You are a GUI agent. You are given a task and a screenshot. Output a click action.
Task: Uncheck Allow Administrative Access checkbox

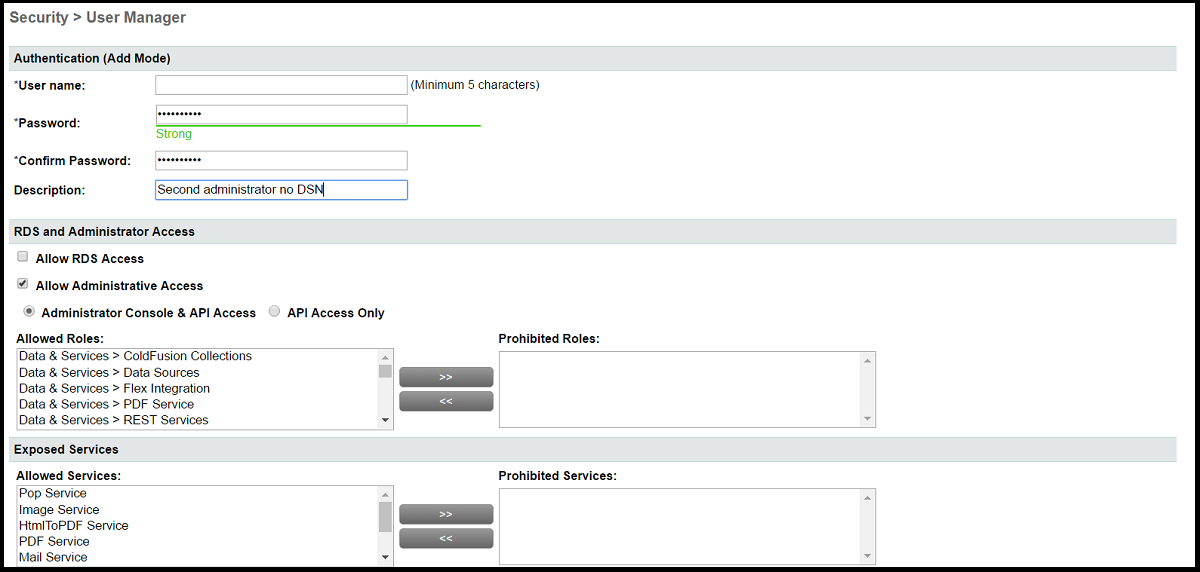[x=23, y=284]
